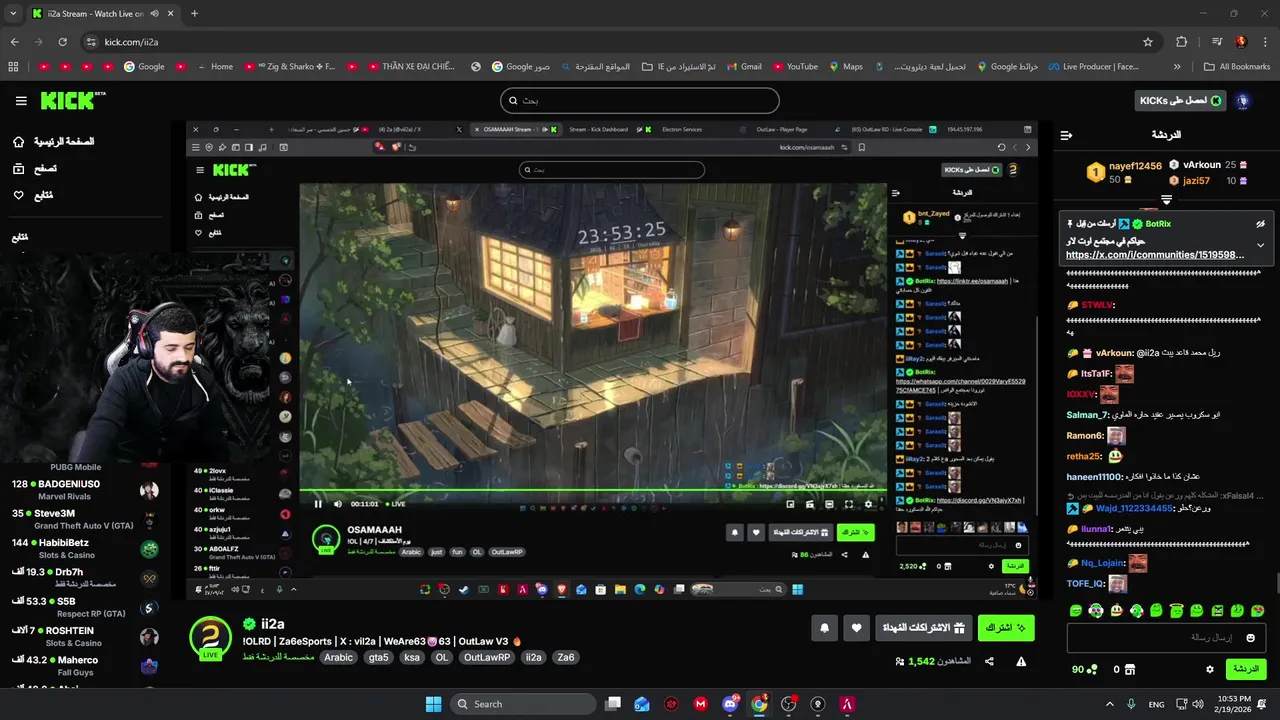Click the green Subscribe button
This screenshot has width=1280, height=720.
coord(1006,628)
